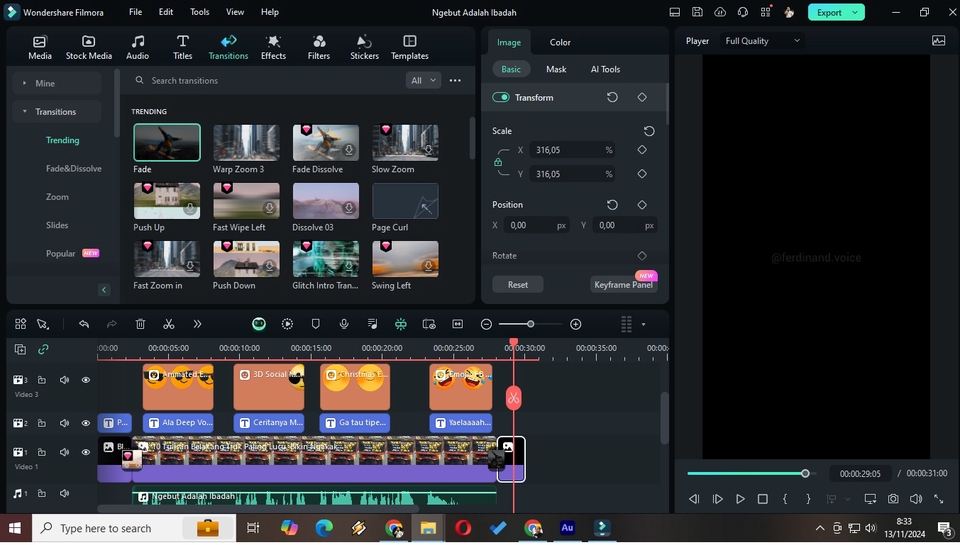Screen dimensions: 960x545
Task: Click the timeline zoom slider handle
Action: (x=531, y=324)
